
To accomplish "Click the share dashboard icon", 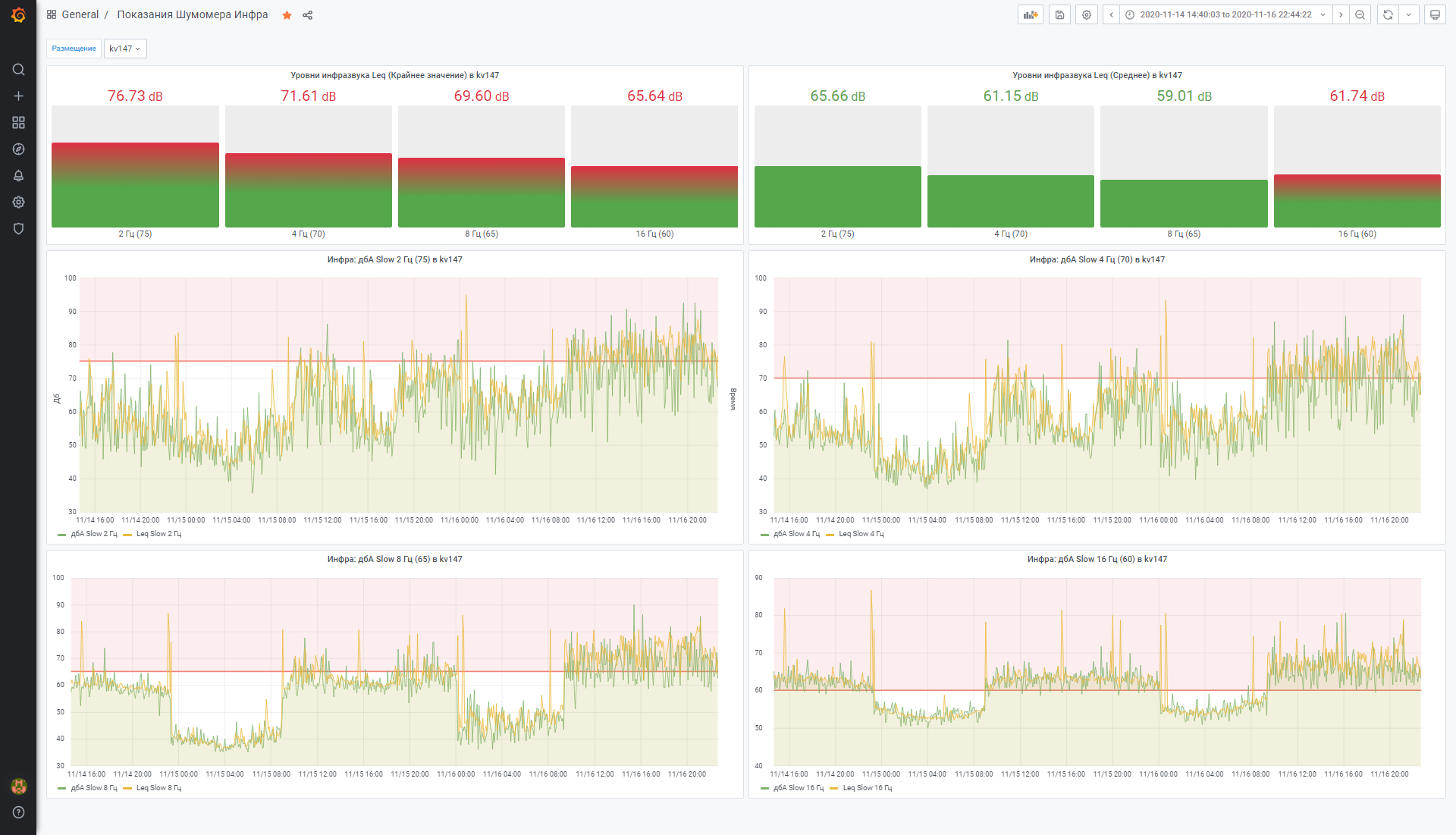I will [x=307, y=15].
